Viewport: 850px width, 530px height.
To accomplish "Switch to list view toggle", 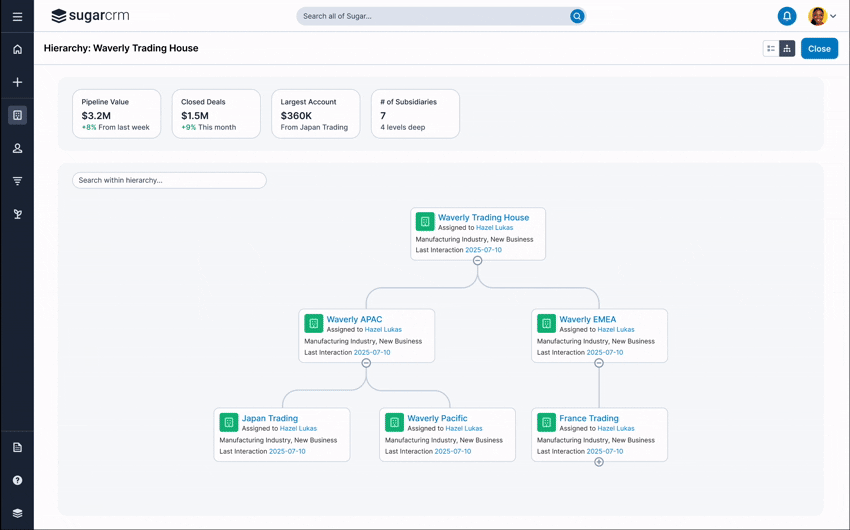I will [771, 49].
